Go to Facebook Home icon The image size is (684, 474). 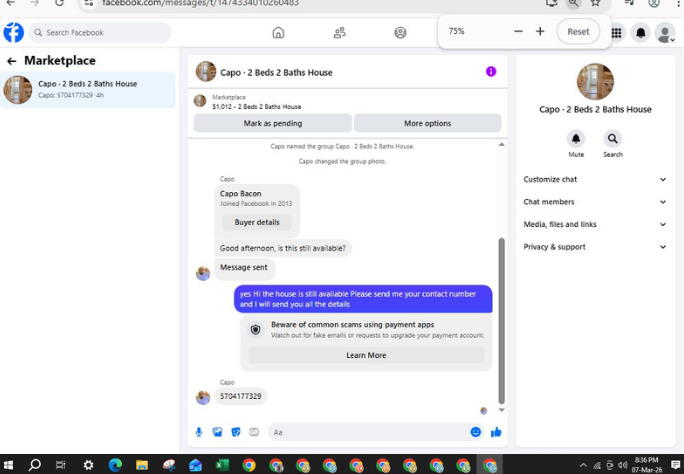pyautogui.click(x=278, y=33)
